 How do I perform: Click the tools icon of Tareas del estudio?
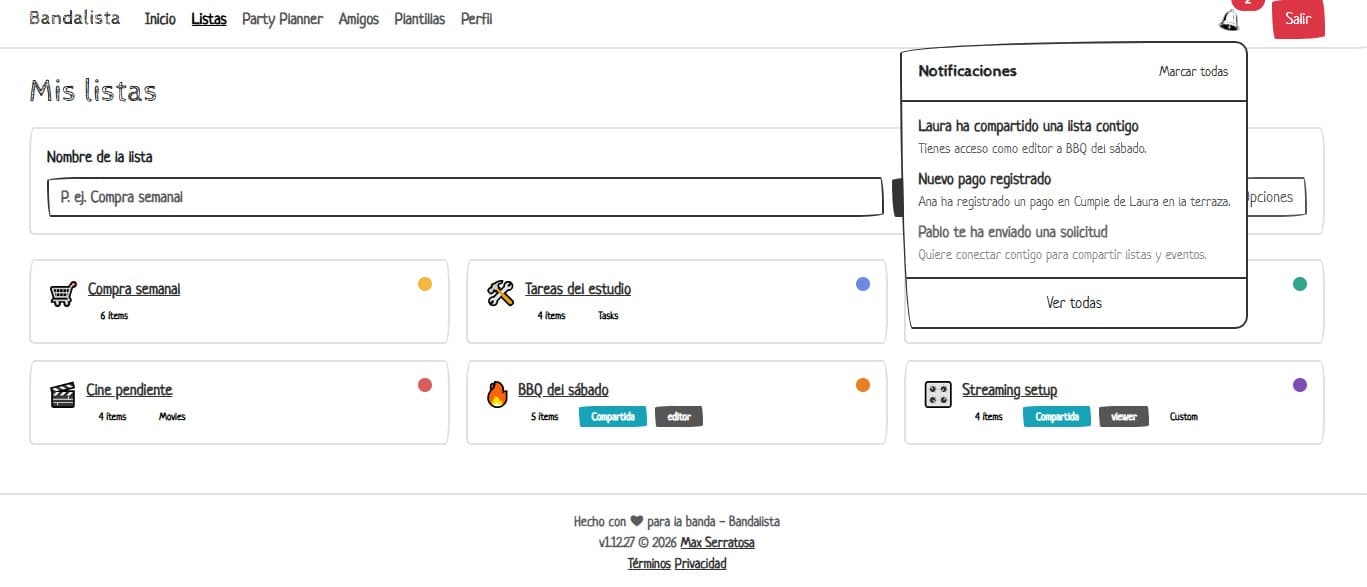pyautogui.click(x=500, y=294)
